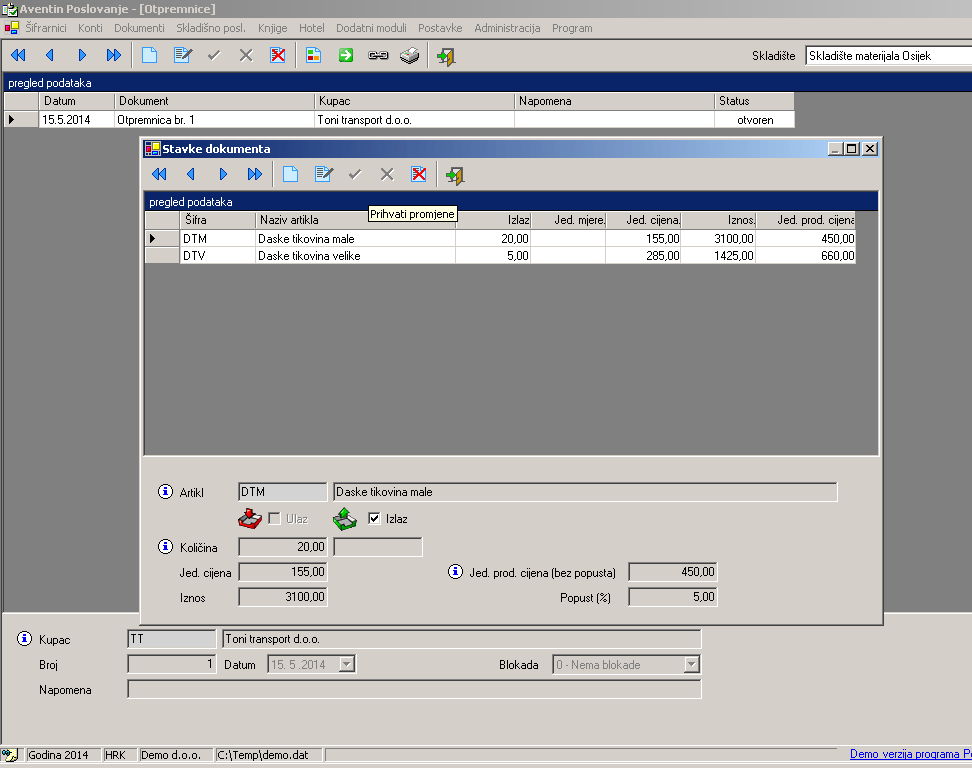
Task: Click the Demo verzija programa link
Action: click(910, 755)
